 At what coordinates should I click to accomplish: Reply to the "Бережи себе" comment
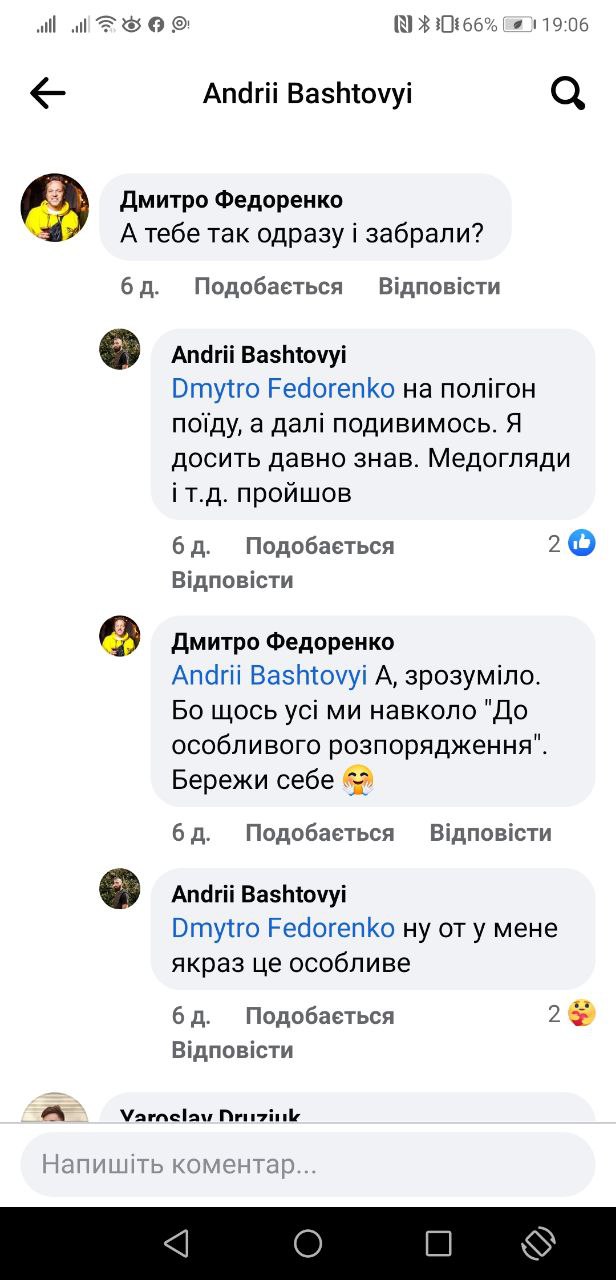click(x=490, y=833)
